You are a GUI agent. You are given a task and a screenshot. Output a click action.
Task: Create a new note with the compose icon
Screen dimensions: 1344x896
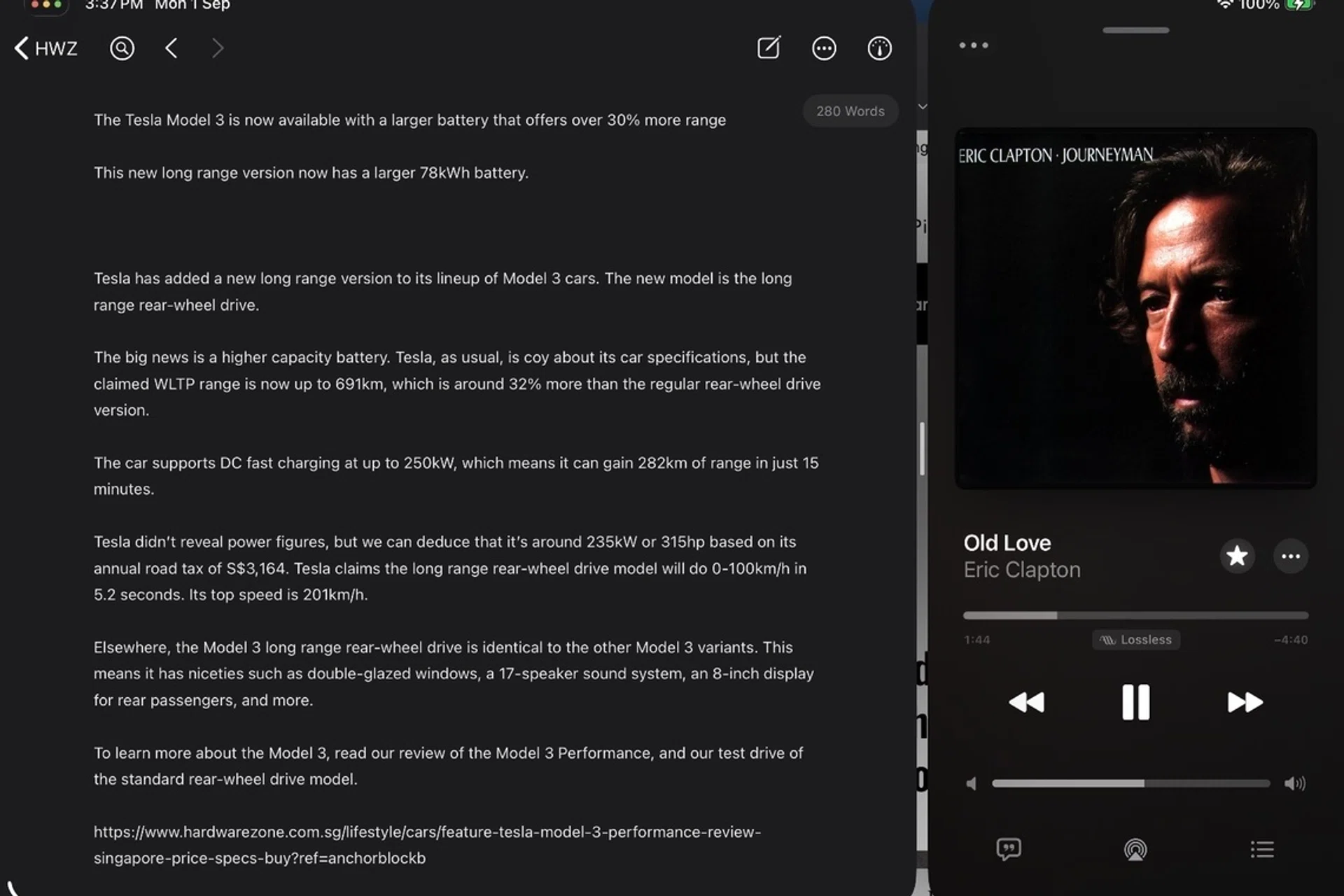click(x=769, y=48)
